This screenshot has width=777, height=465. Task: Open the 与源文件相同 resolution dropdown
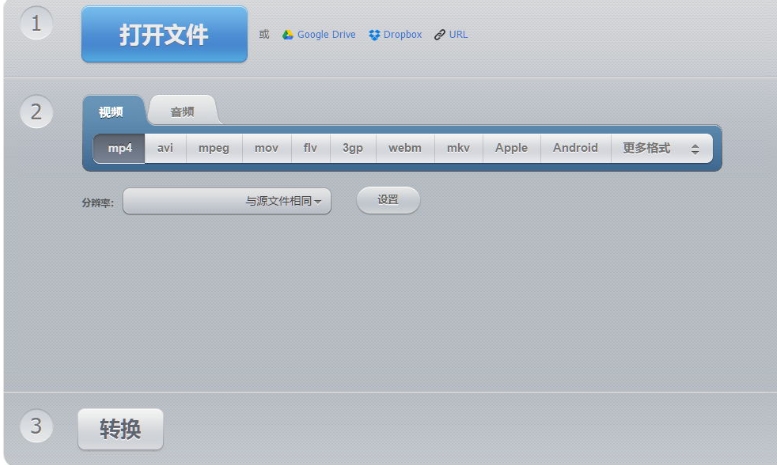[x=227, y=201]
